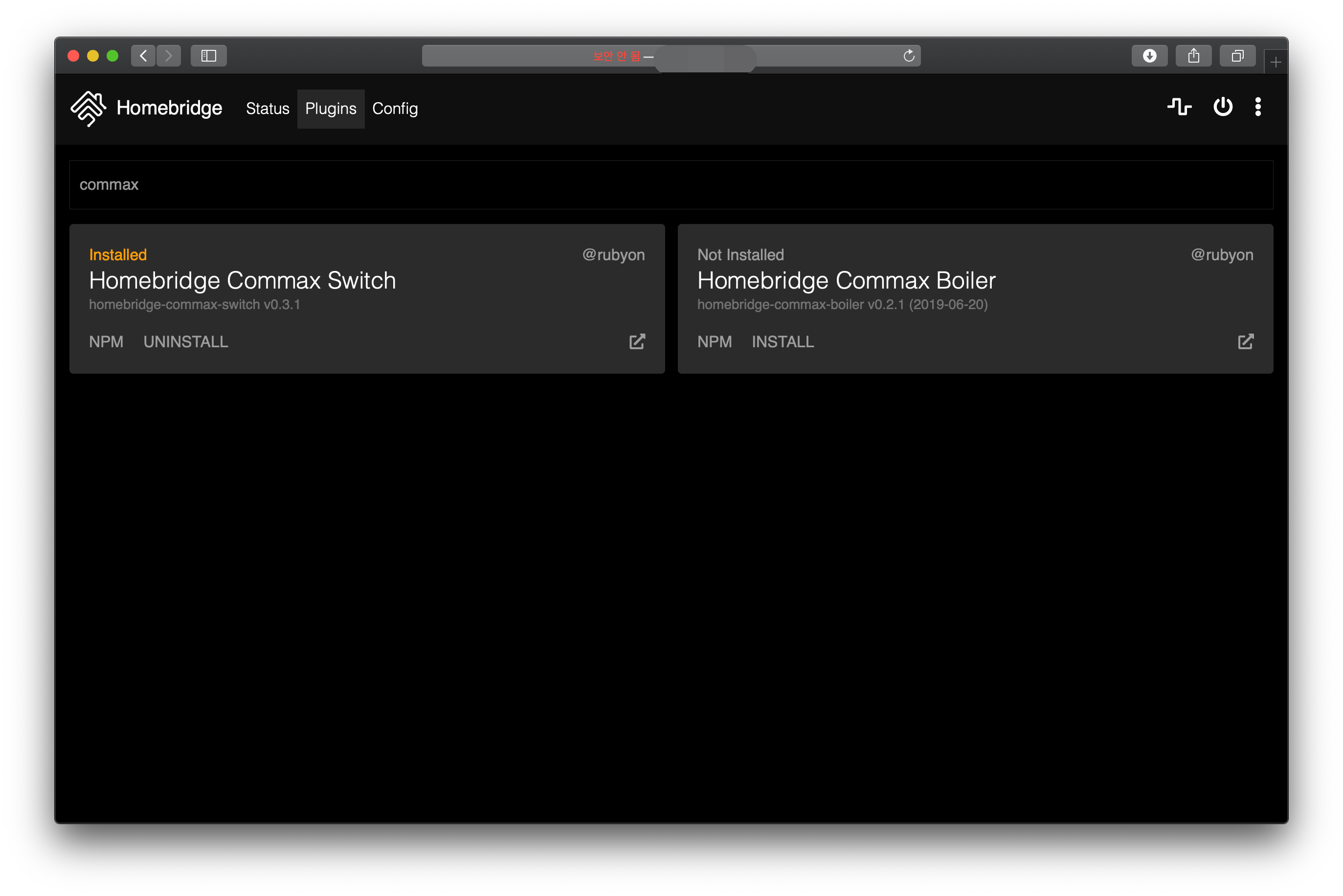
Task: Click the Homebridge logo icon
Action: pos(88,108)
